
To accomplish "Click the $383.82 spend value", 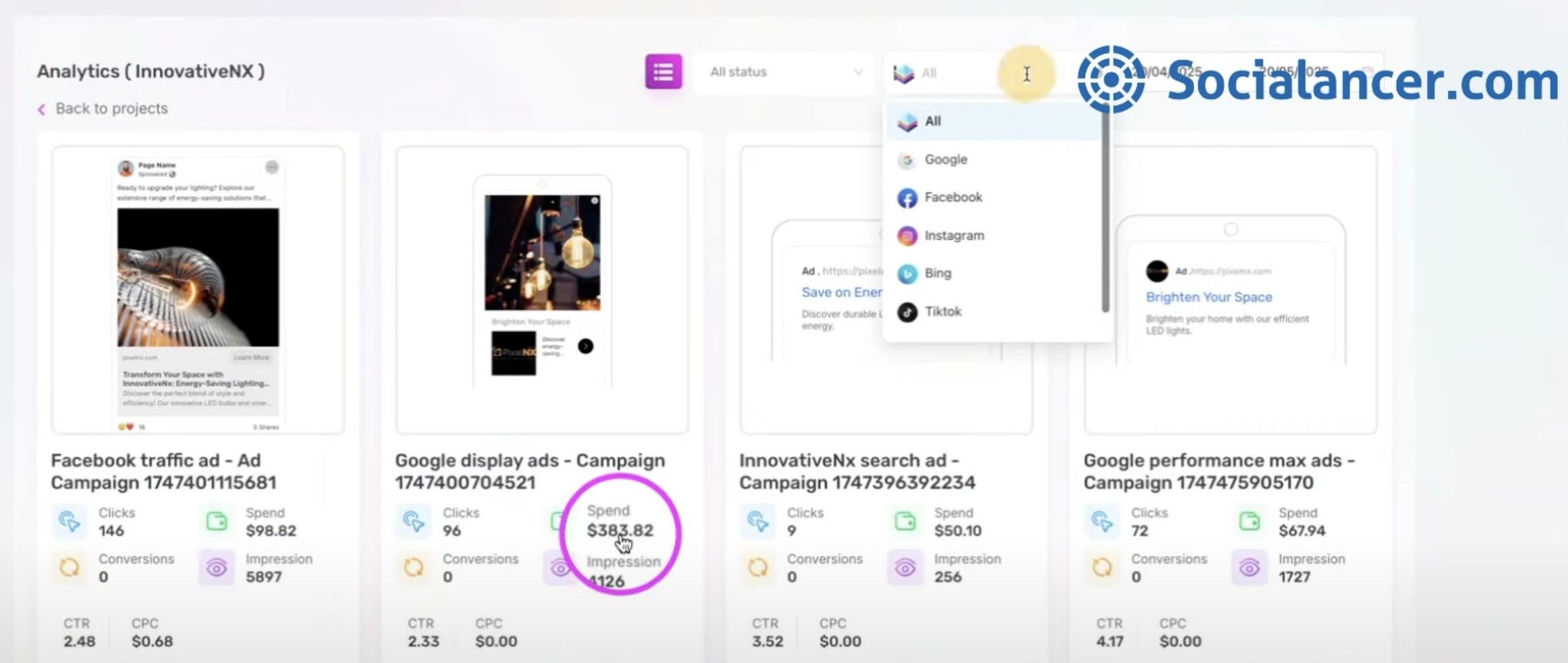I will pos(620,531).
